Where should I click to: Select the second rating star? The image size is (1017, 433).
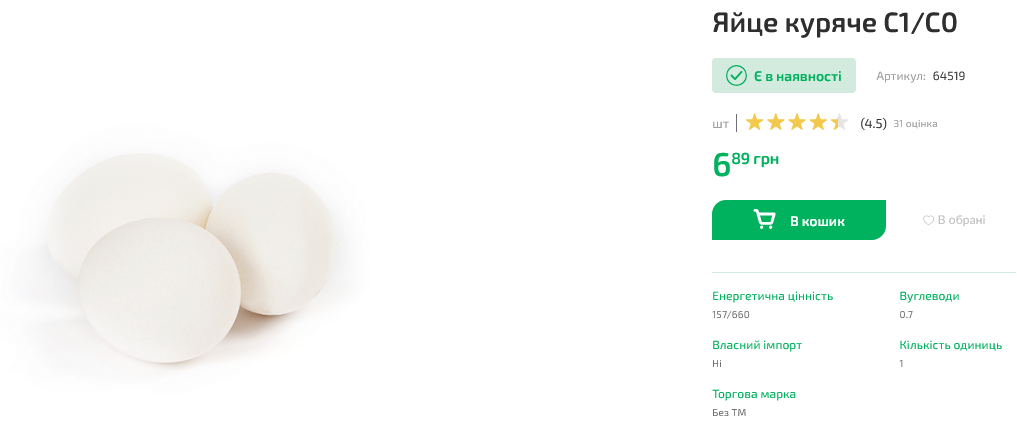tap(775, 123)
